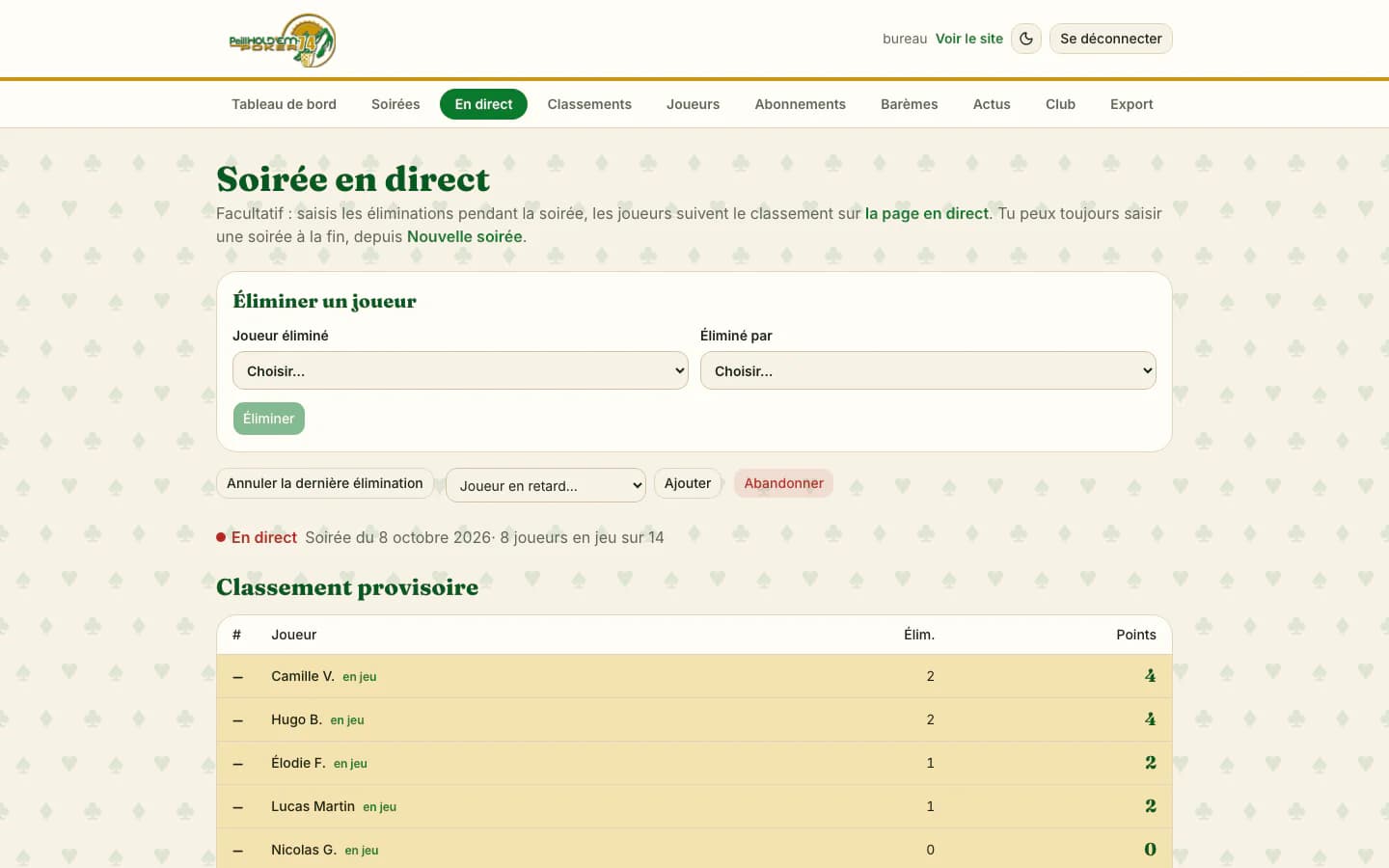Click the Ajouter button

(688, 483)
